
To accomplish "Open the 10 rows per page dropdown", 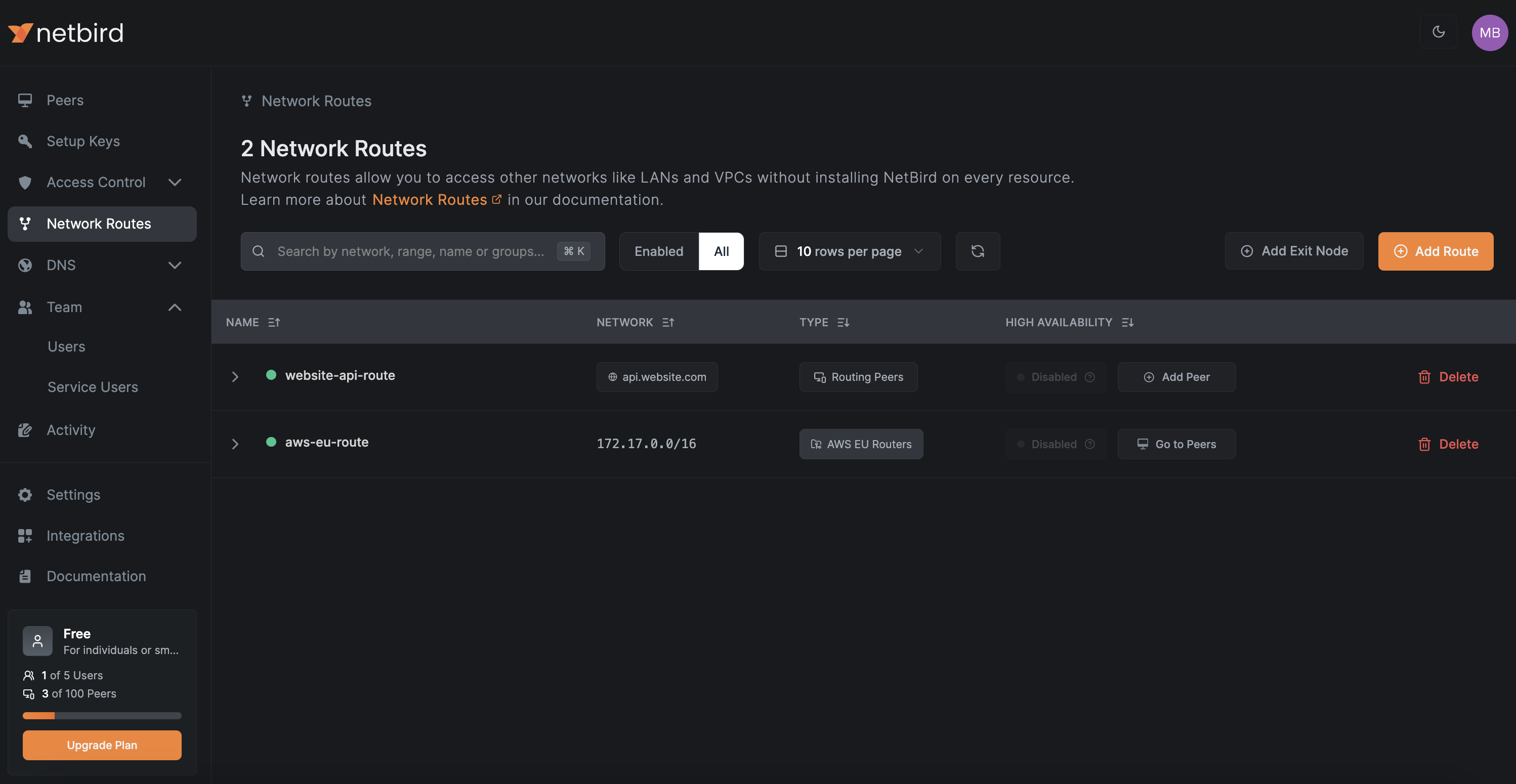I will coord(849,251).
